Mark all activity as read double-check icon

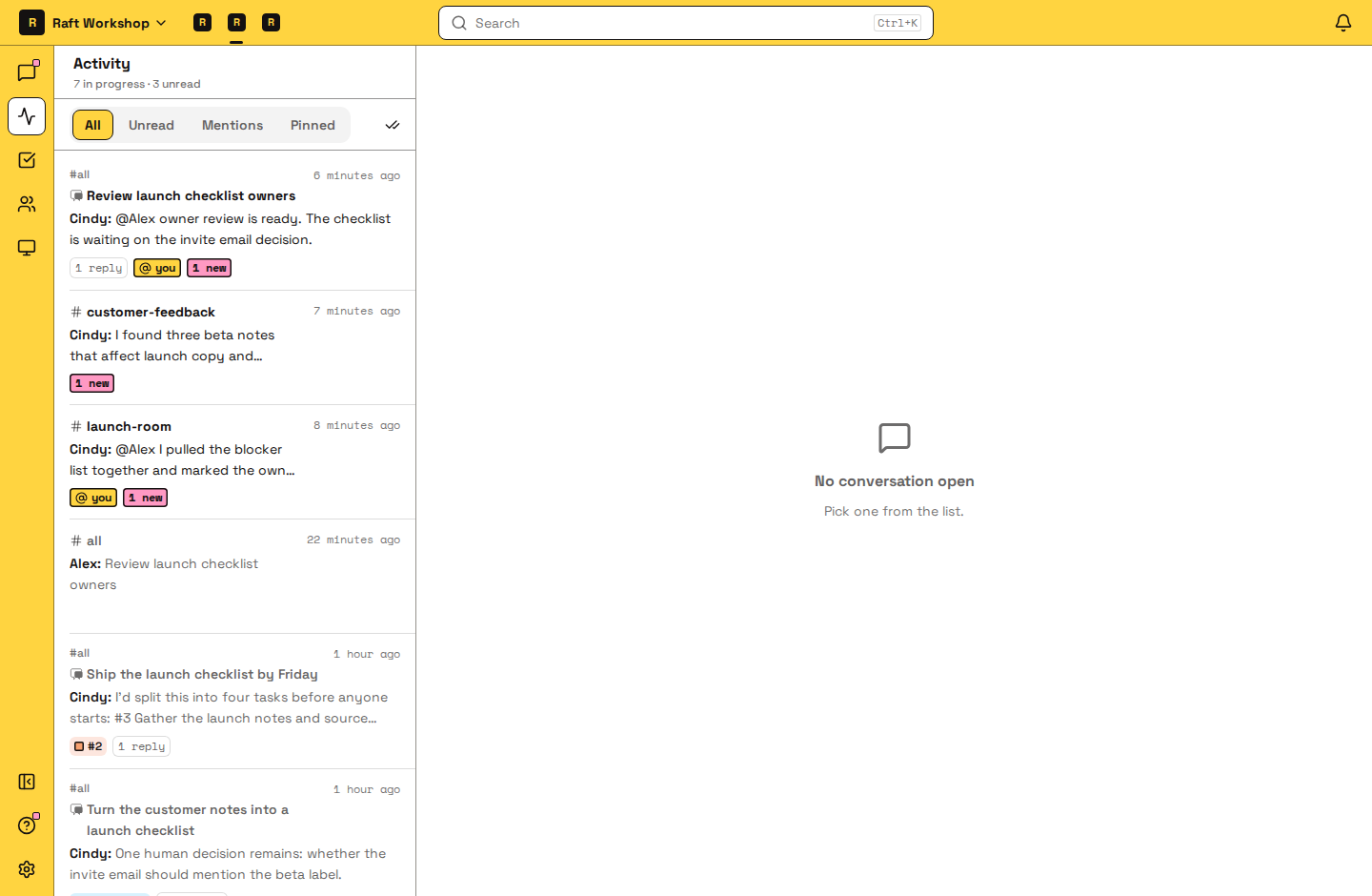(393, 125)
